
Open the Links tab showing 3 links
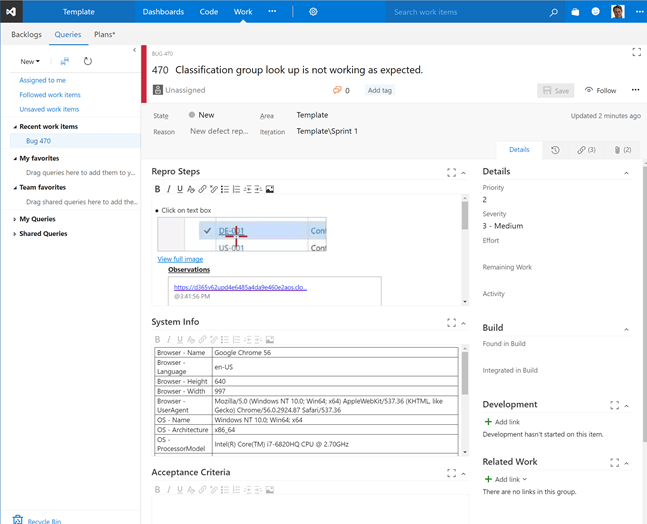click(585, 150)
